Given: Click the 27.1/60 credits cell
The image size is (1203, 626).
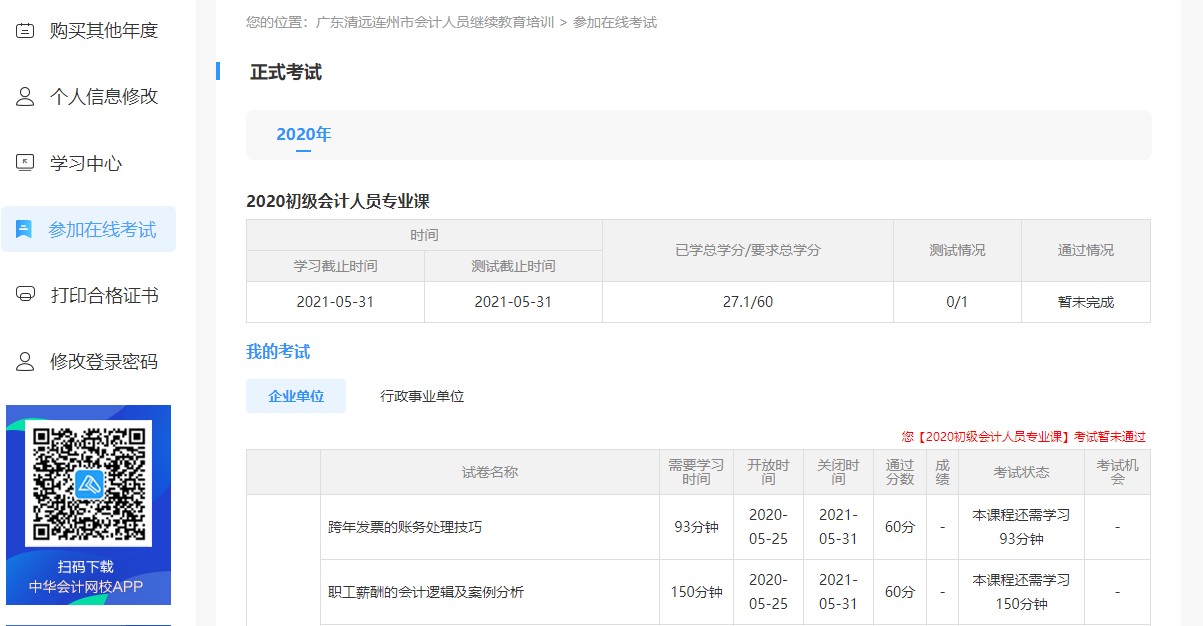Looking at the screenshot, I should click(748, 302).
